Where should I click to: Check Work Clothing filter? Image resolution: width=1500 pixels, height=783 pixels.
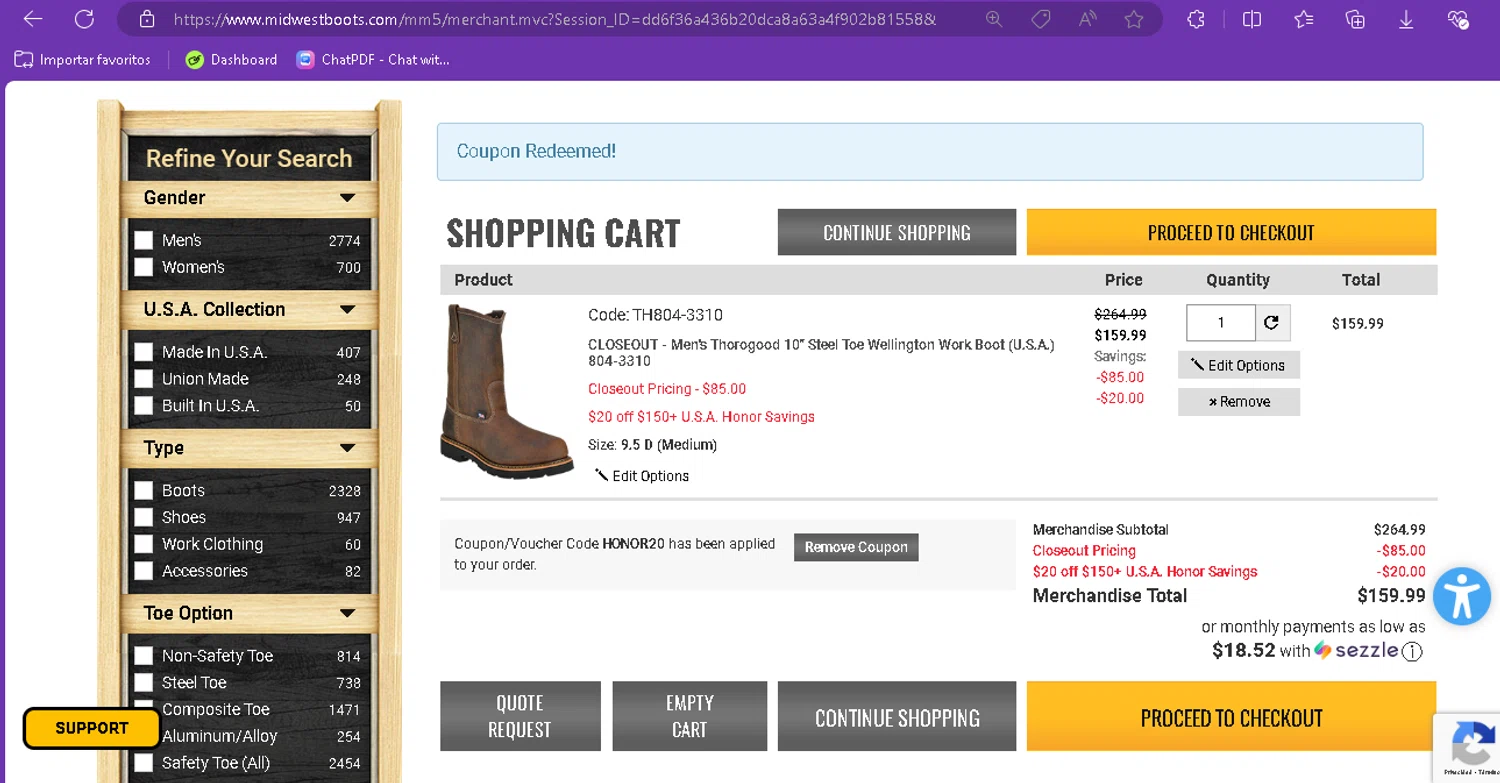pos(144,544)
